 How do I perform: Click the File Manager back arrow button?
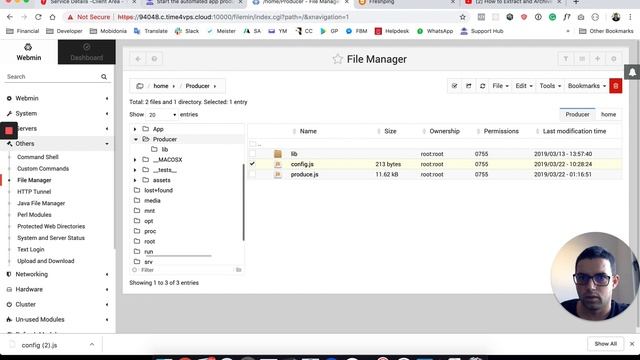click(138, 59)
